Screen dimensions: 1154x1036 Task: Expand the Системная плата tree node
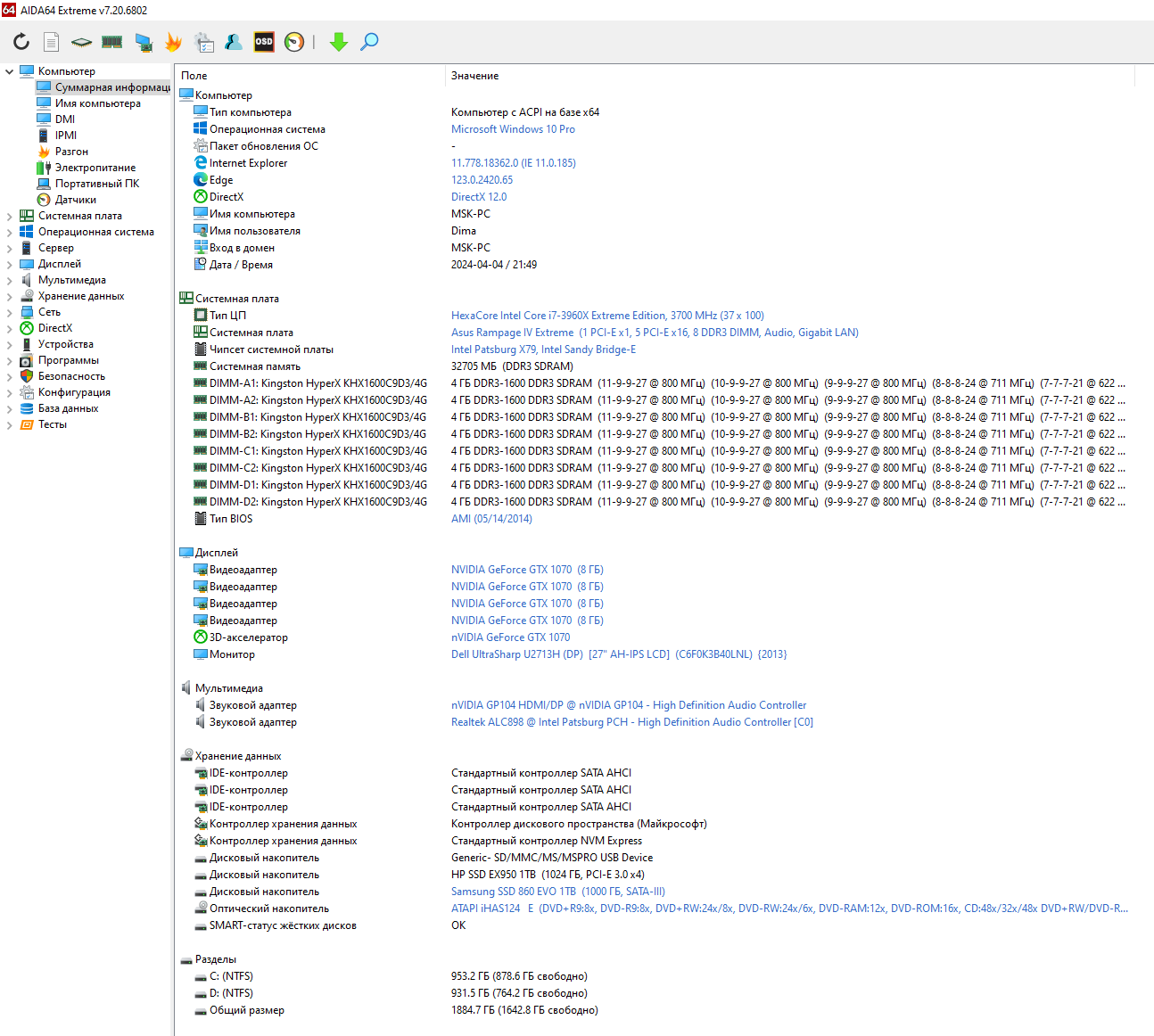tap(9, 216)
